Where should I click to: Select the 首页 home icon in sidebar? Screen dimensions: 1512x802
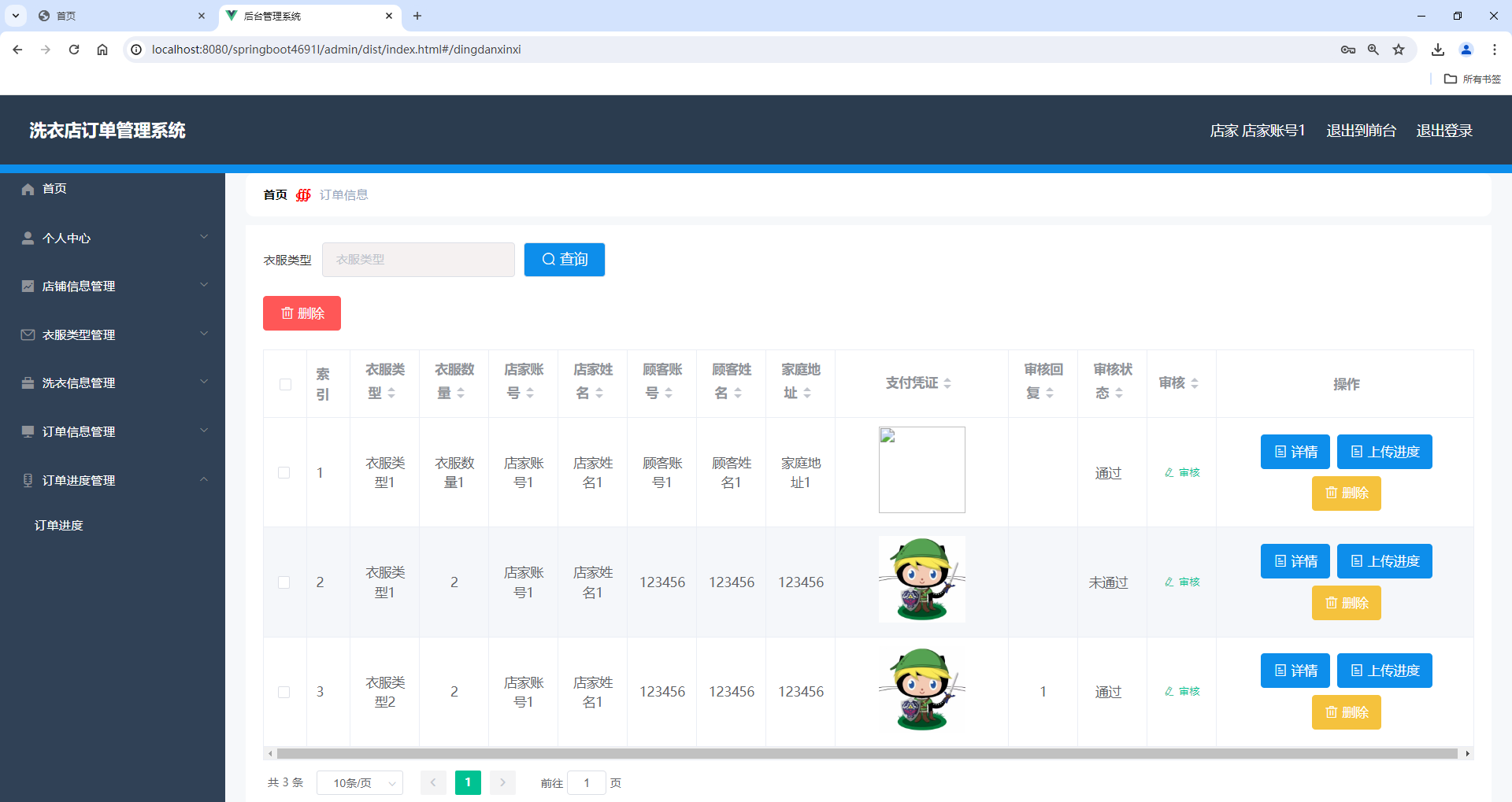28,188
